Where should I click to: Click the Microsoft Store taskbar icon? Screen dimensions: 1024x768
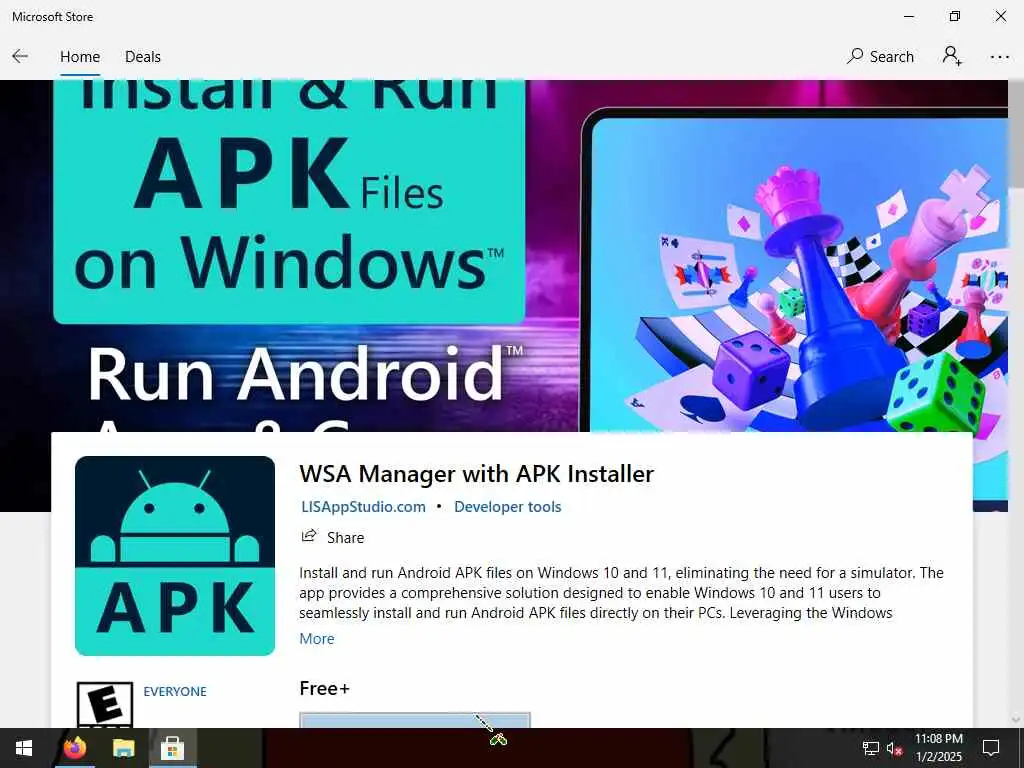(x=172, y=748)
